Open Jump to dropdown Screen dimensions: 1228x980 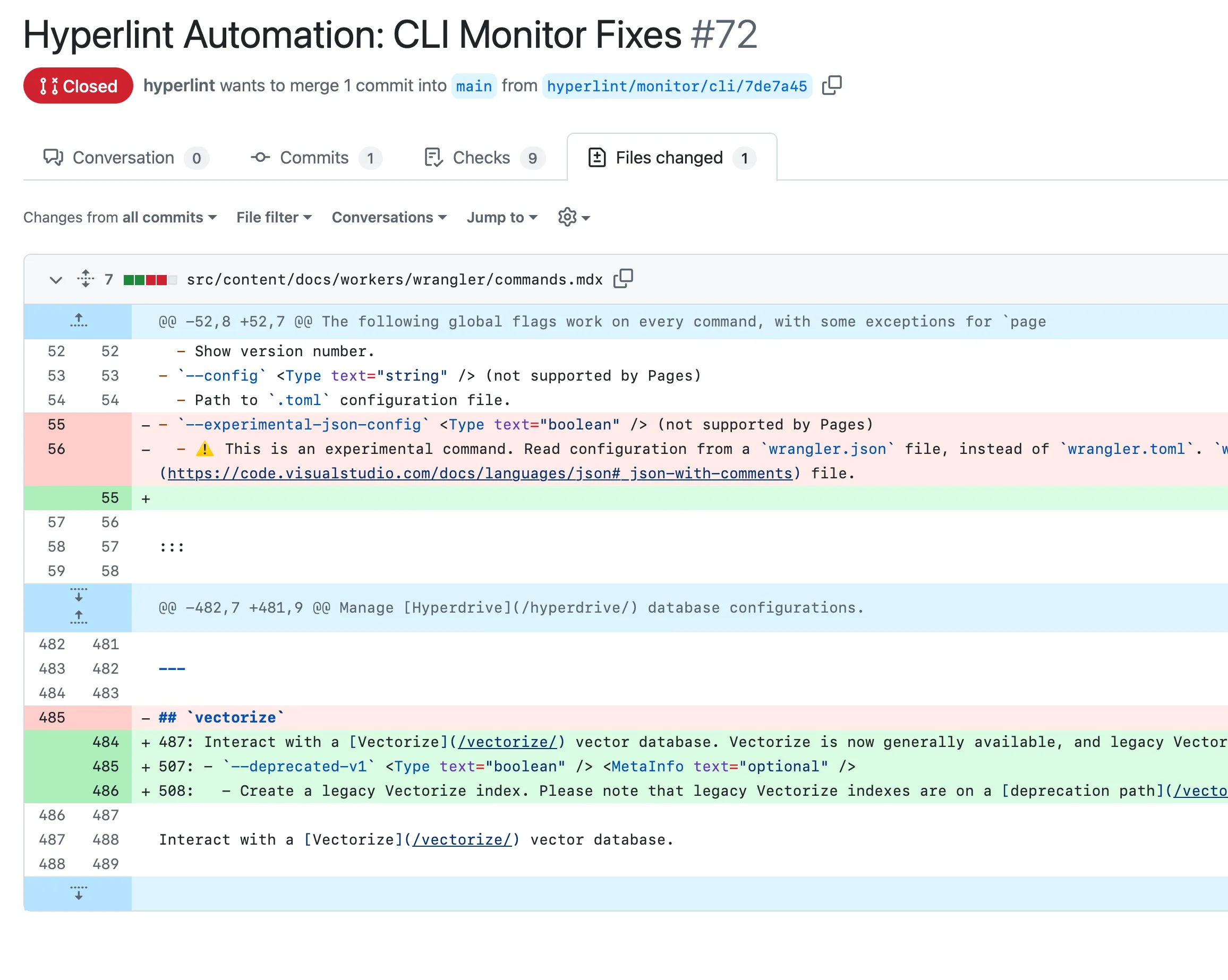coord(502,217)
